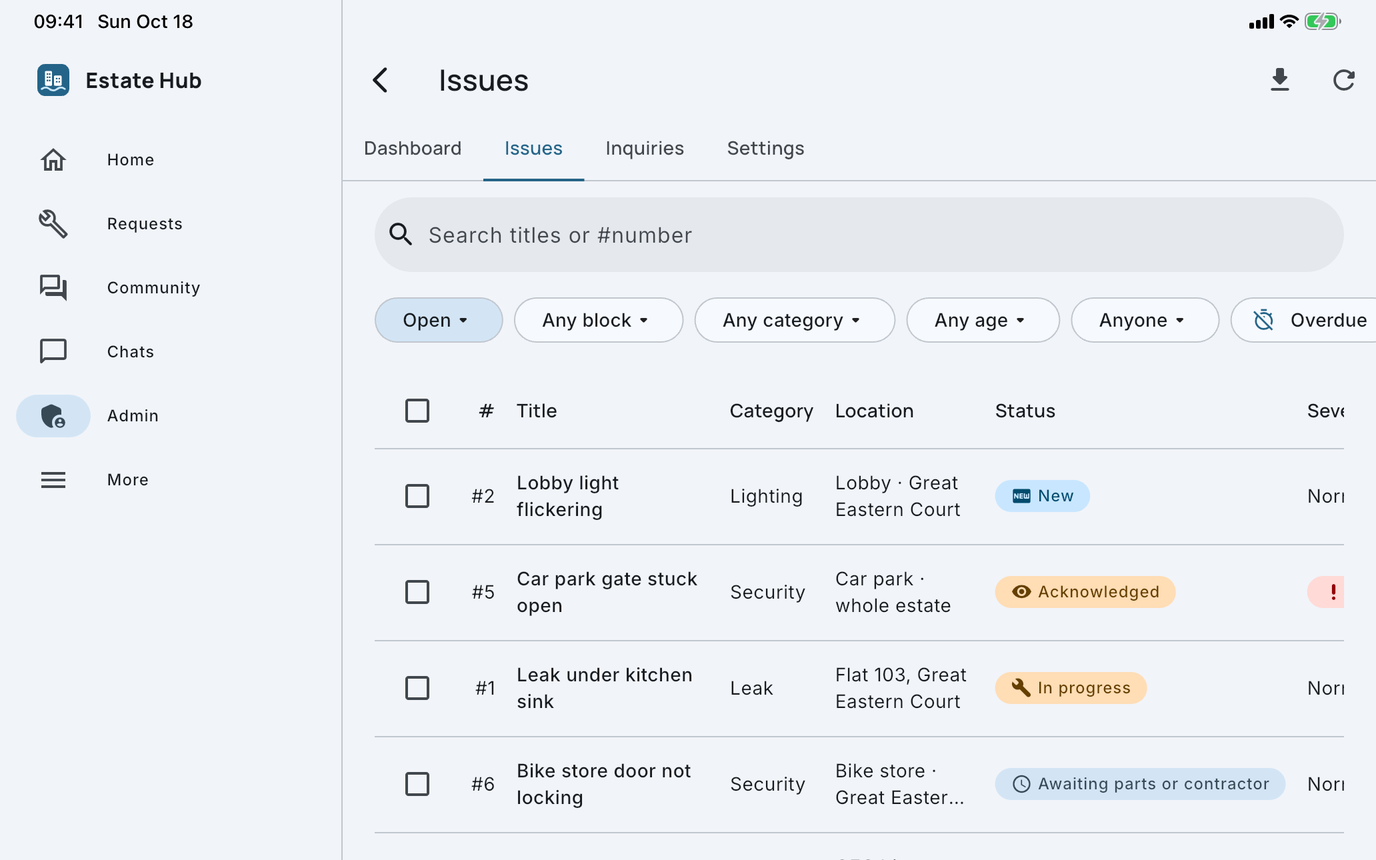
Task: Click the In progress status badge
Action: (1071, 688)
